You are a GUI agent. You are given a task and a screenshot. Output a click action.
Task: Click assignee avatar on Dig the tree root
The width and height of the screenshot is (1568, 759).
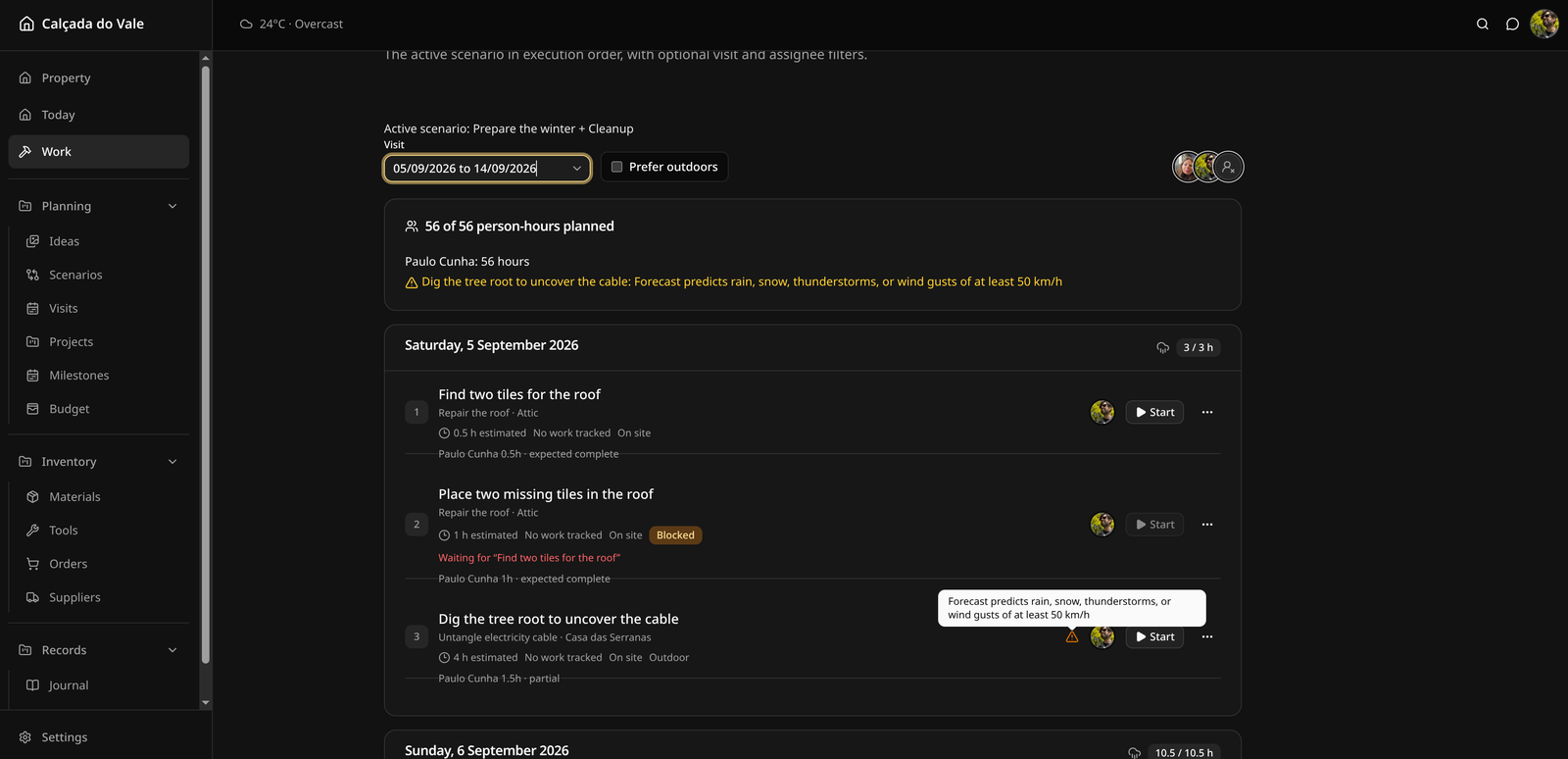click(1102, 637)
